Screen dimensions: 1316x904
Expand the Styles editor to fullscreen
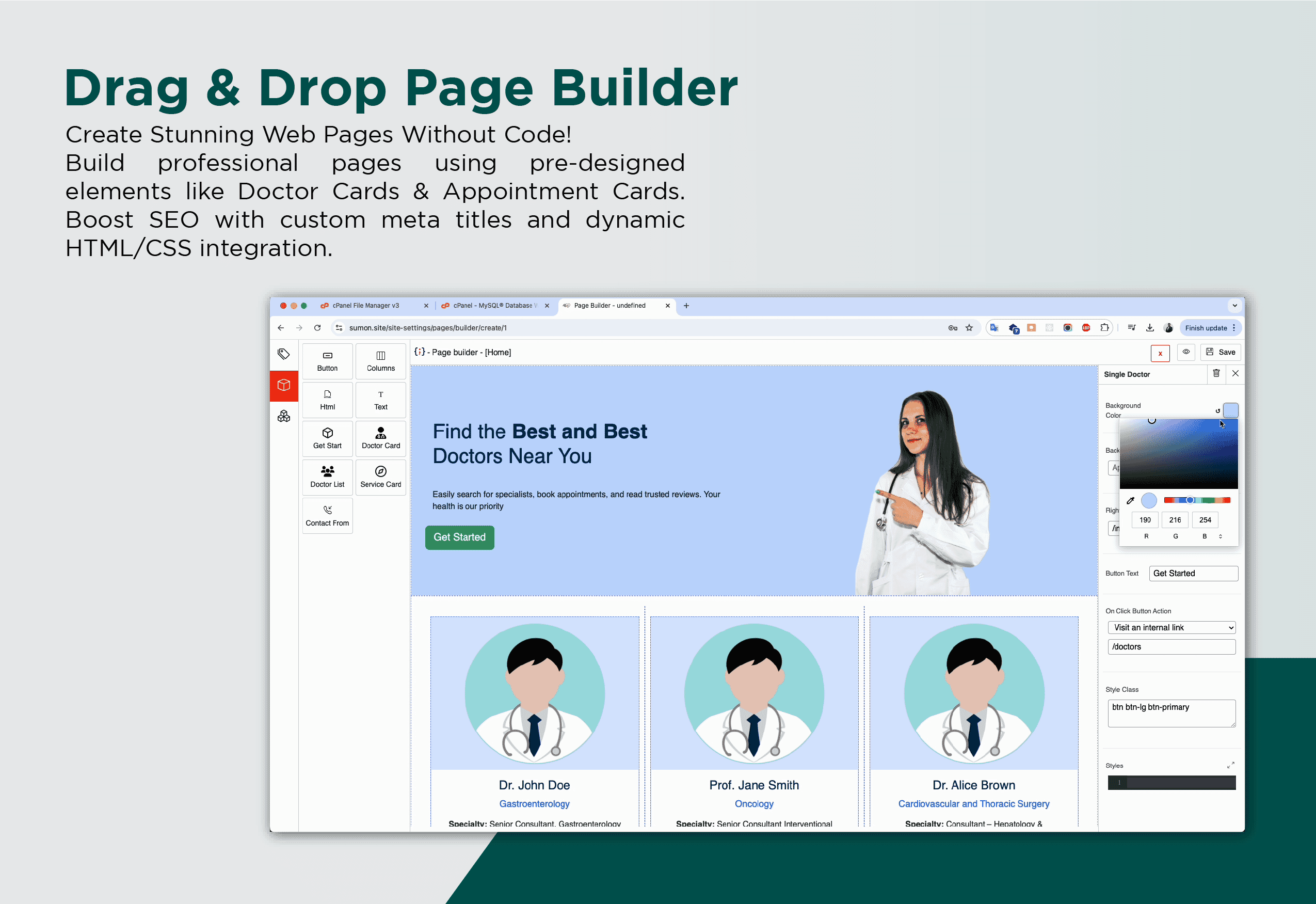click(1230, 764)
